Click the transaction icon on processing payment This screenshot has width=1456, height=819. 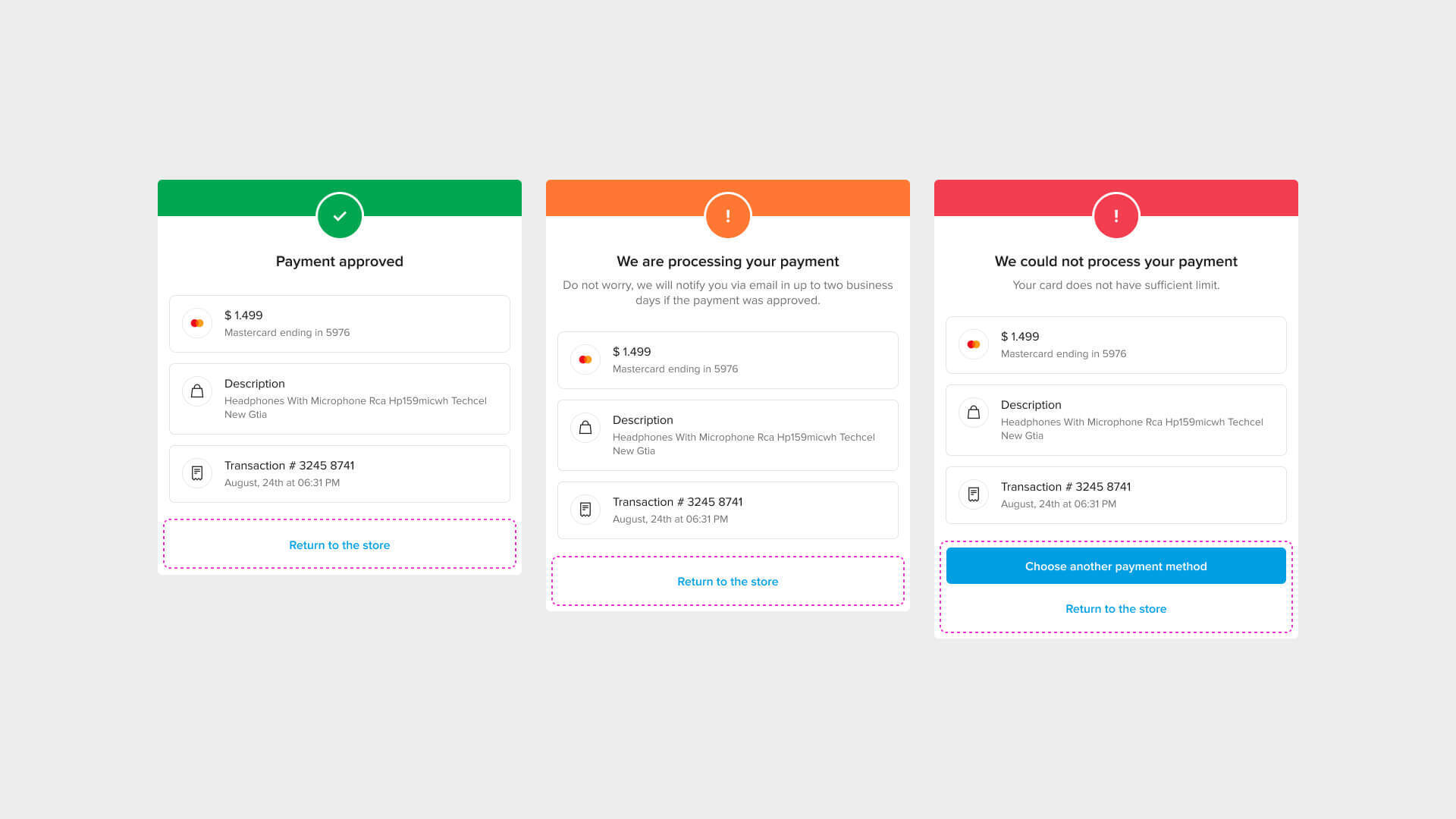point(585,509)
